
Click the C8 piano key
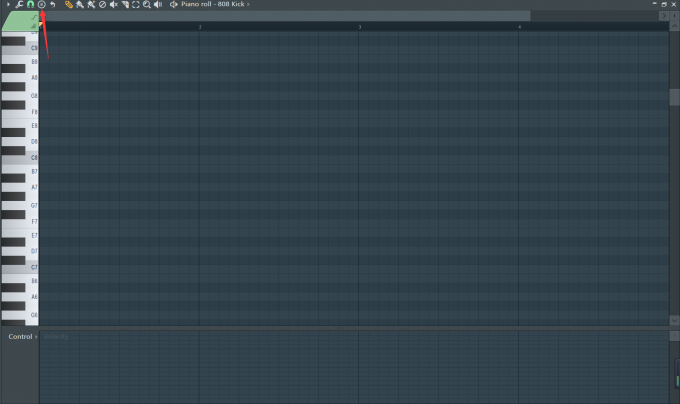pyautogui.click(x=20, y=158)
